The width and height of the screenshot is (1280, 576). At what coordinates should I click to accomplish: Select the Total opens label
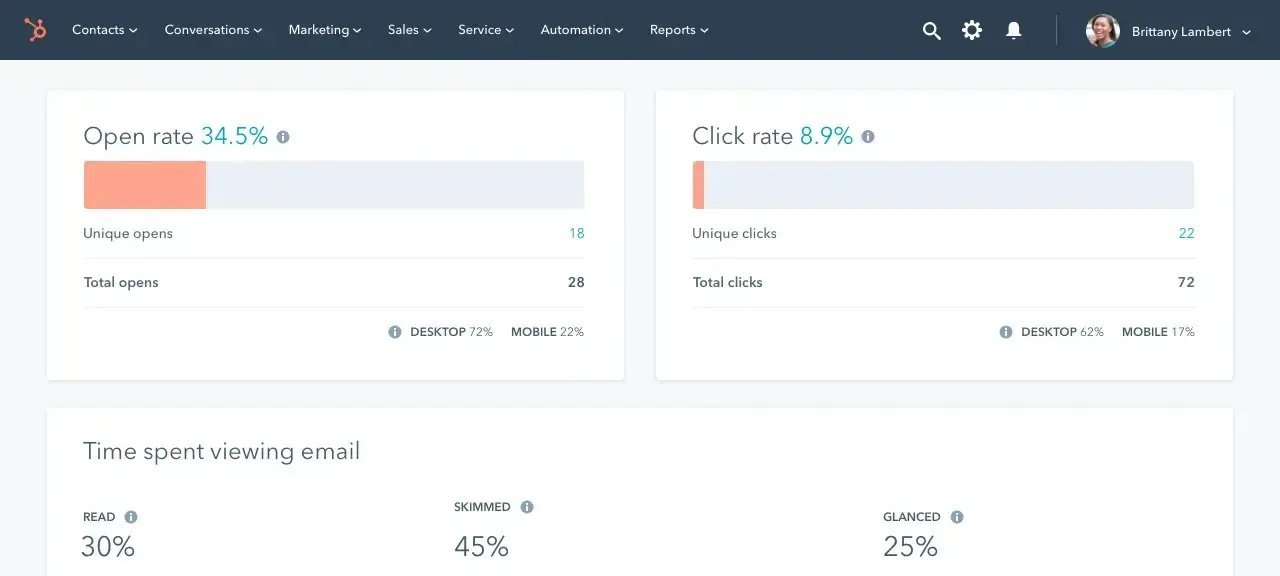pos(121,283)
